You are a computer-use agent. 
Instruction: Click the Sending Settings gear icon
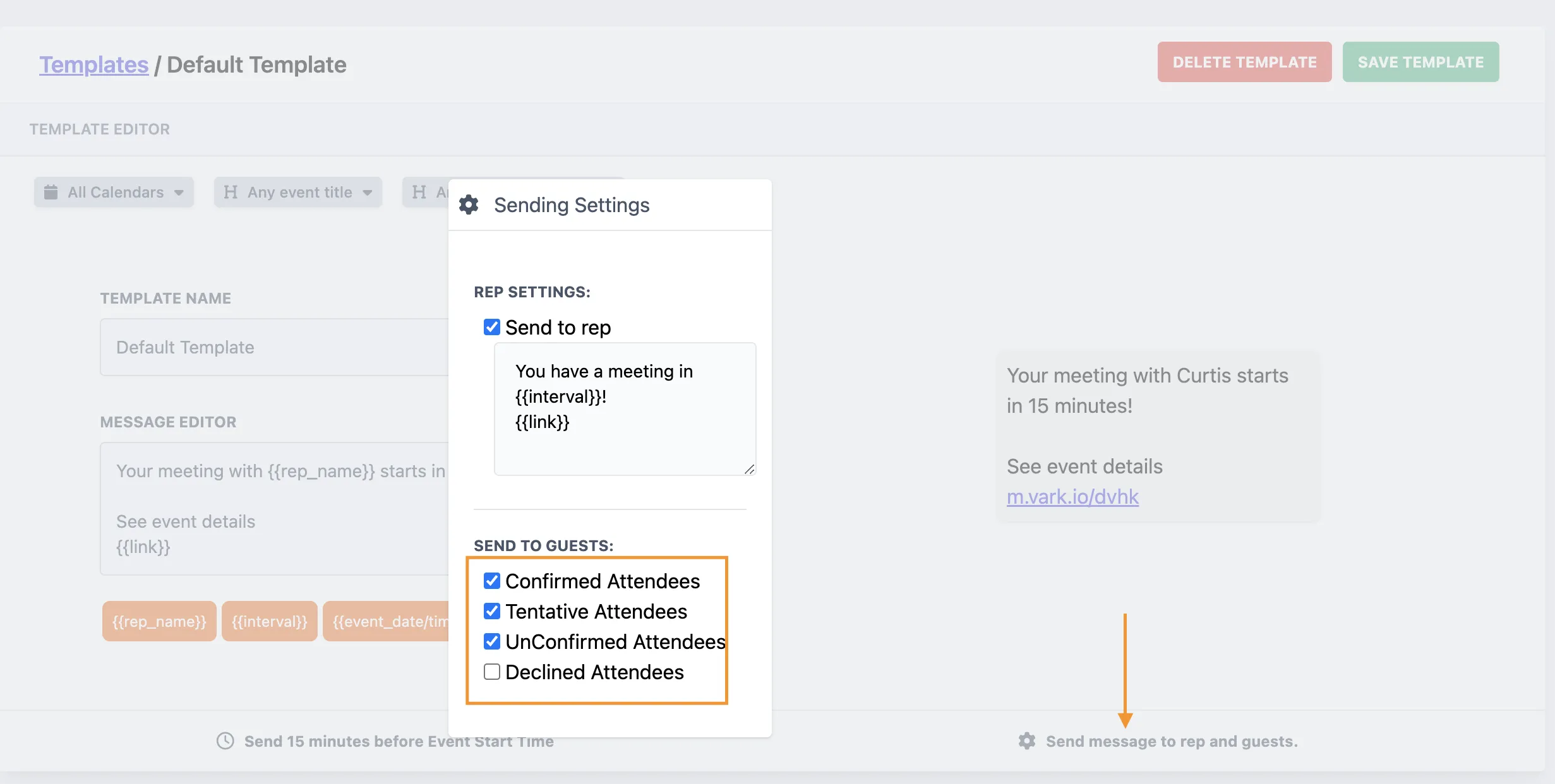(x=469, y=205)
